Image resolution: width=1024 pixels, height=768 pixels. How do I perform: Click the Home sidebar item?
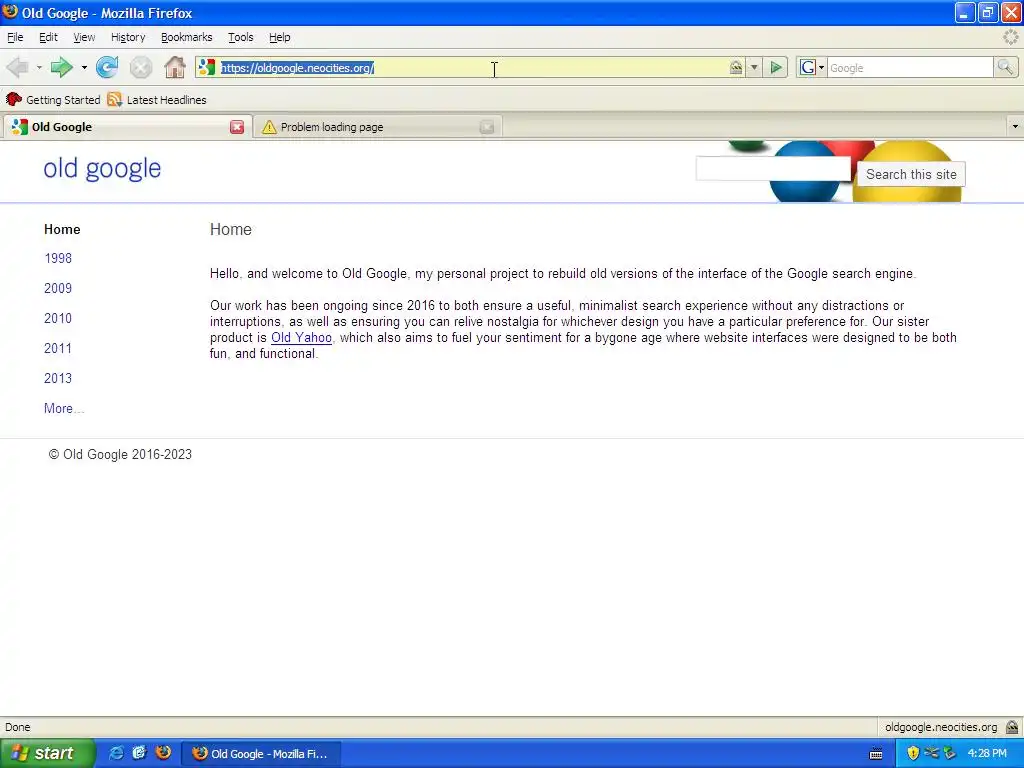62,229
